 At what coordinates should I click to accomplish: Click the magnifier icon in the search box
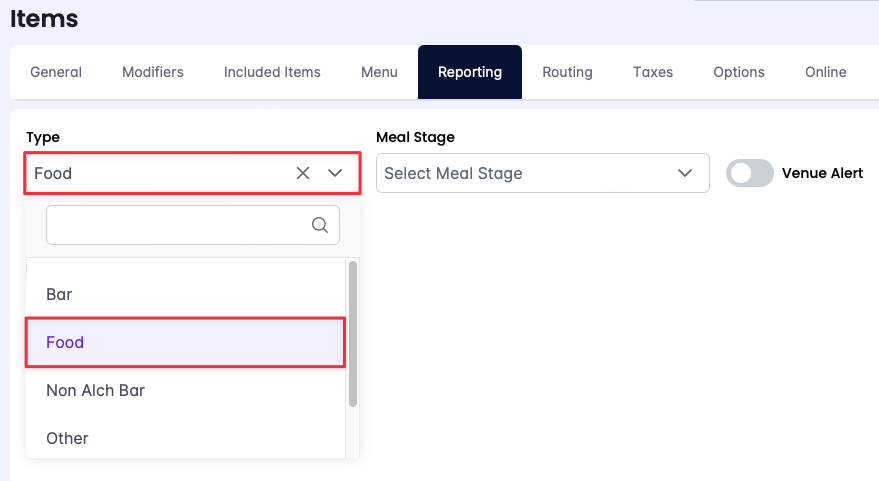click(320, 225)
